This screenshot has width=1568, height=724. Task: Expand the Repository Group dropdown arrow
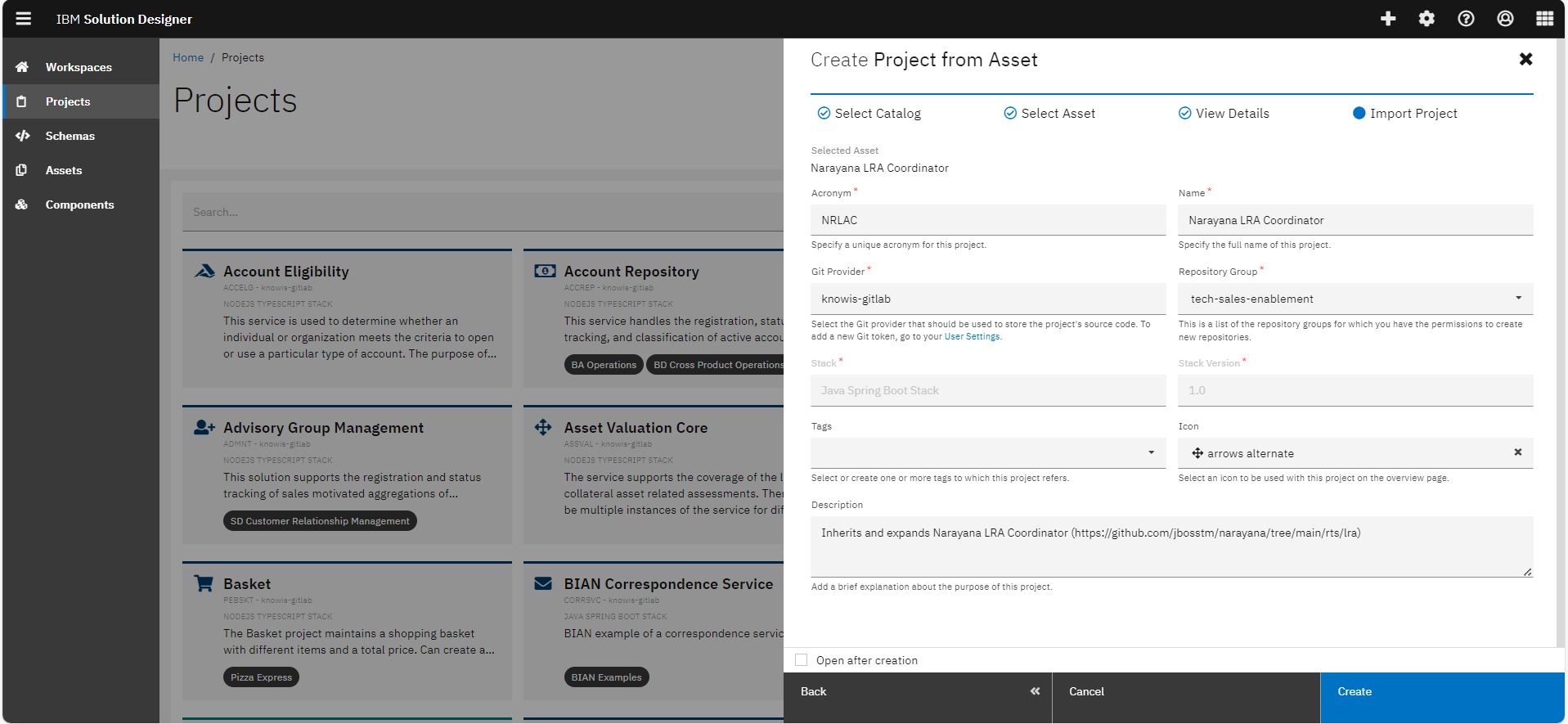pyautogui.click(x=1518, y=298)
